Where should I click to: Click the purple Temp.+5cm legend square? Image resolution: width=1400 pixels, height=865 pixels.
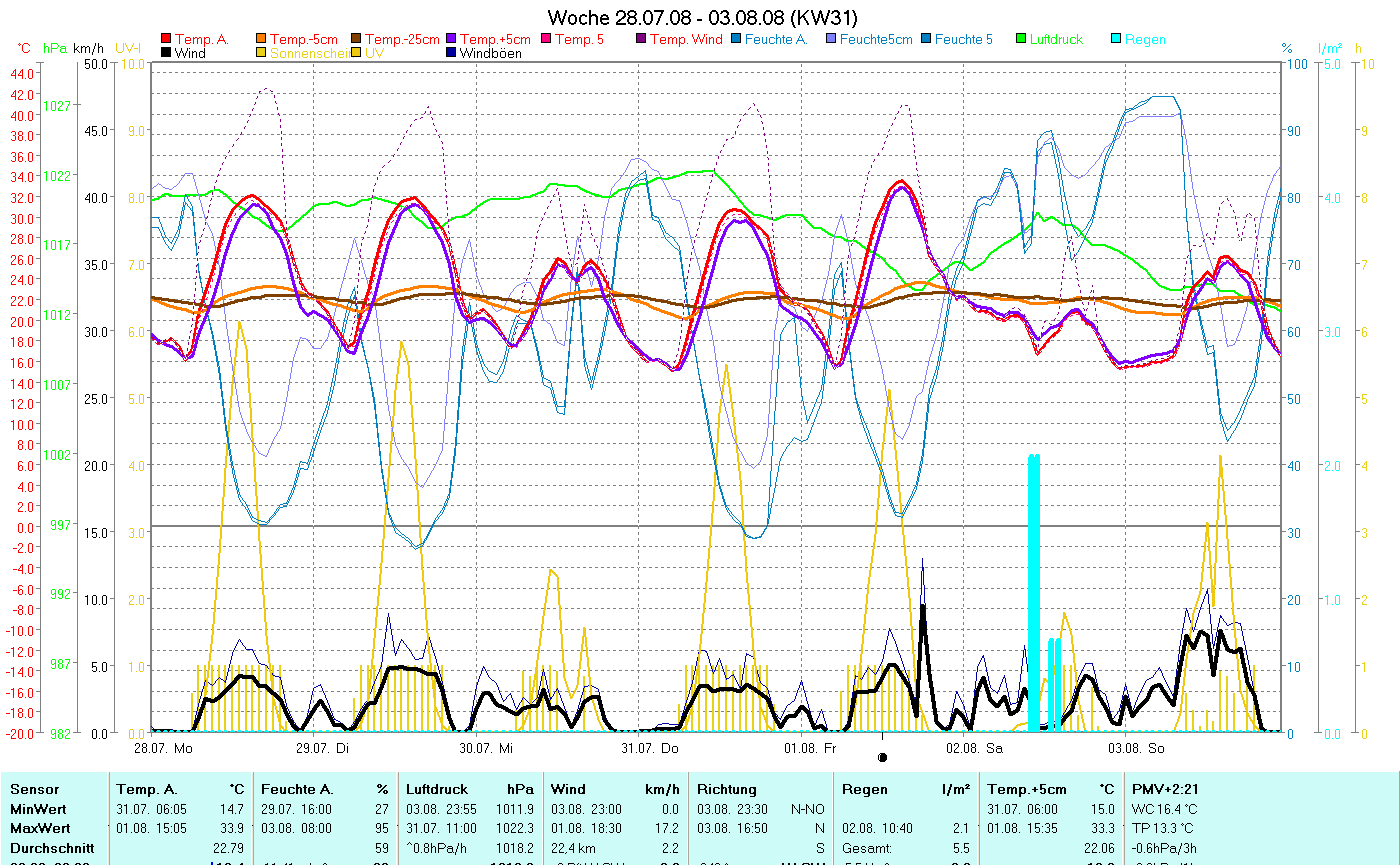coord(451,40)
